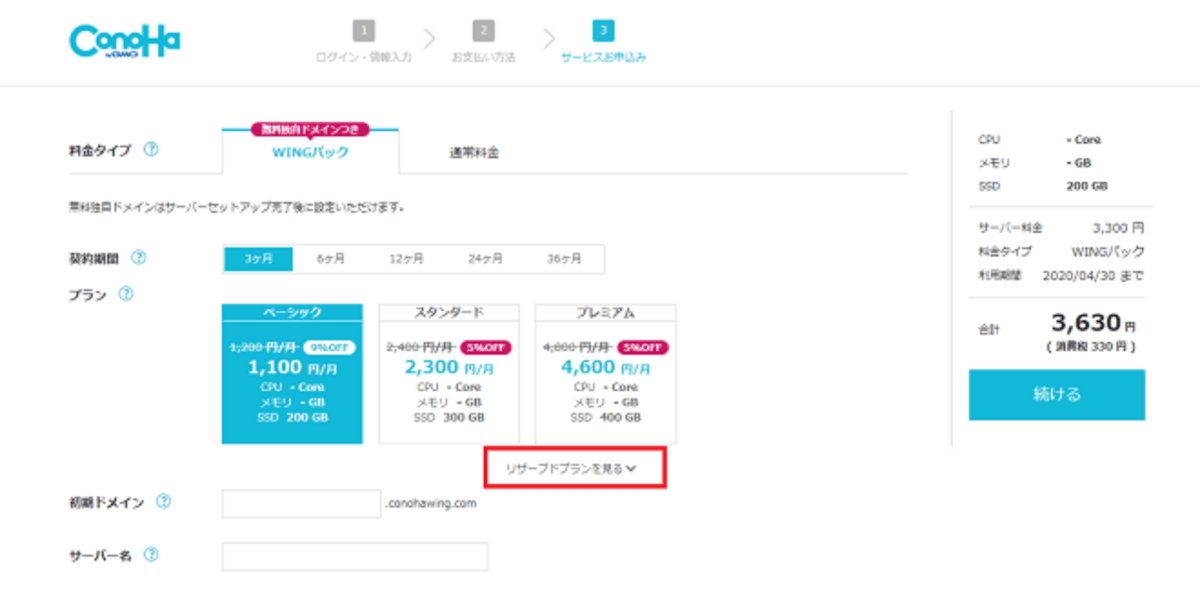Choose the 24ヶ月 contract period

tap(485, 258)
